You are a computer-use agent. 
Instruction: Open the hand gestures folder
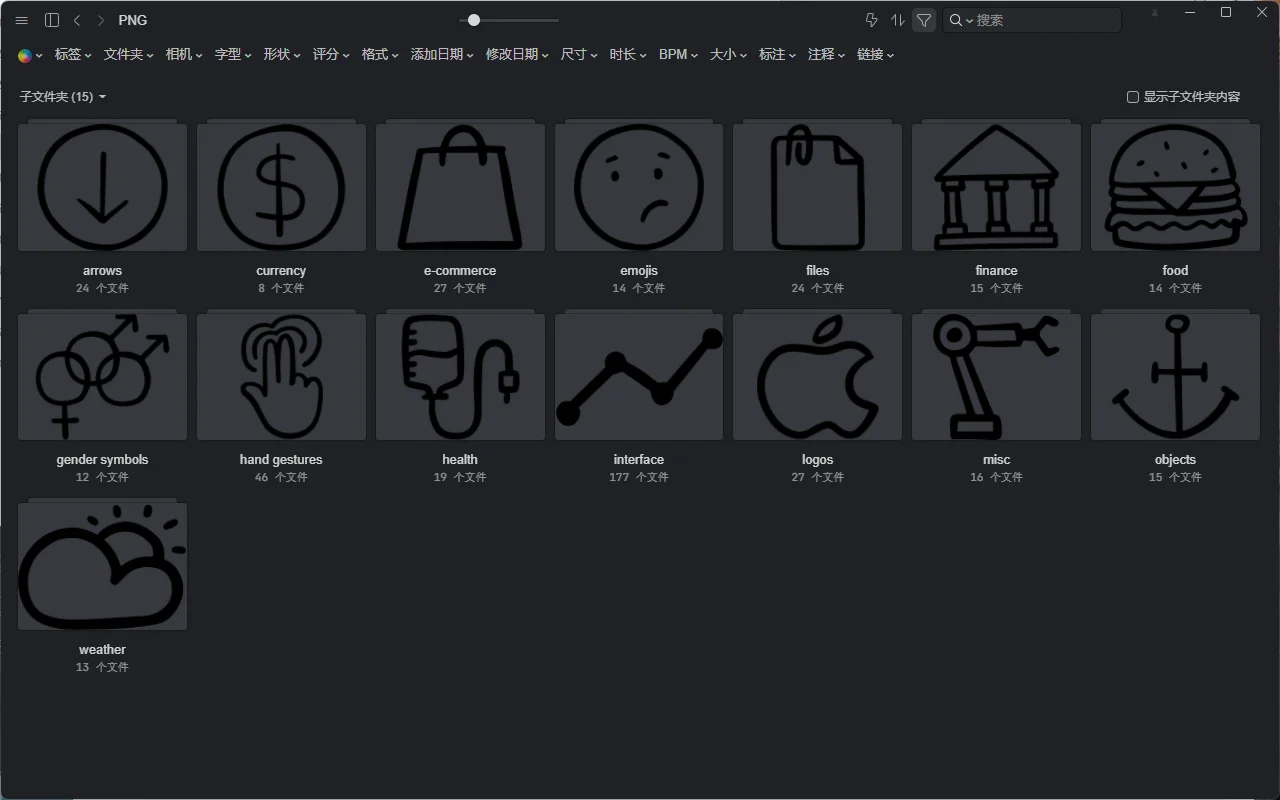point(281,376)
